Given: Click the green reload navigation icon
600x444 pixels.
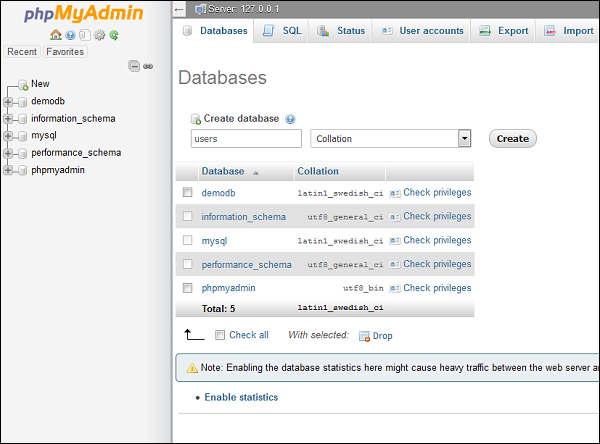Looking at the screenshot, I should [114, 35].
